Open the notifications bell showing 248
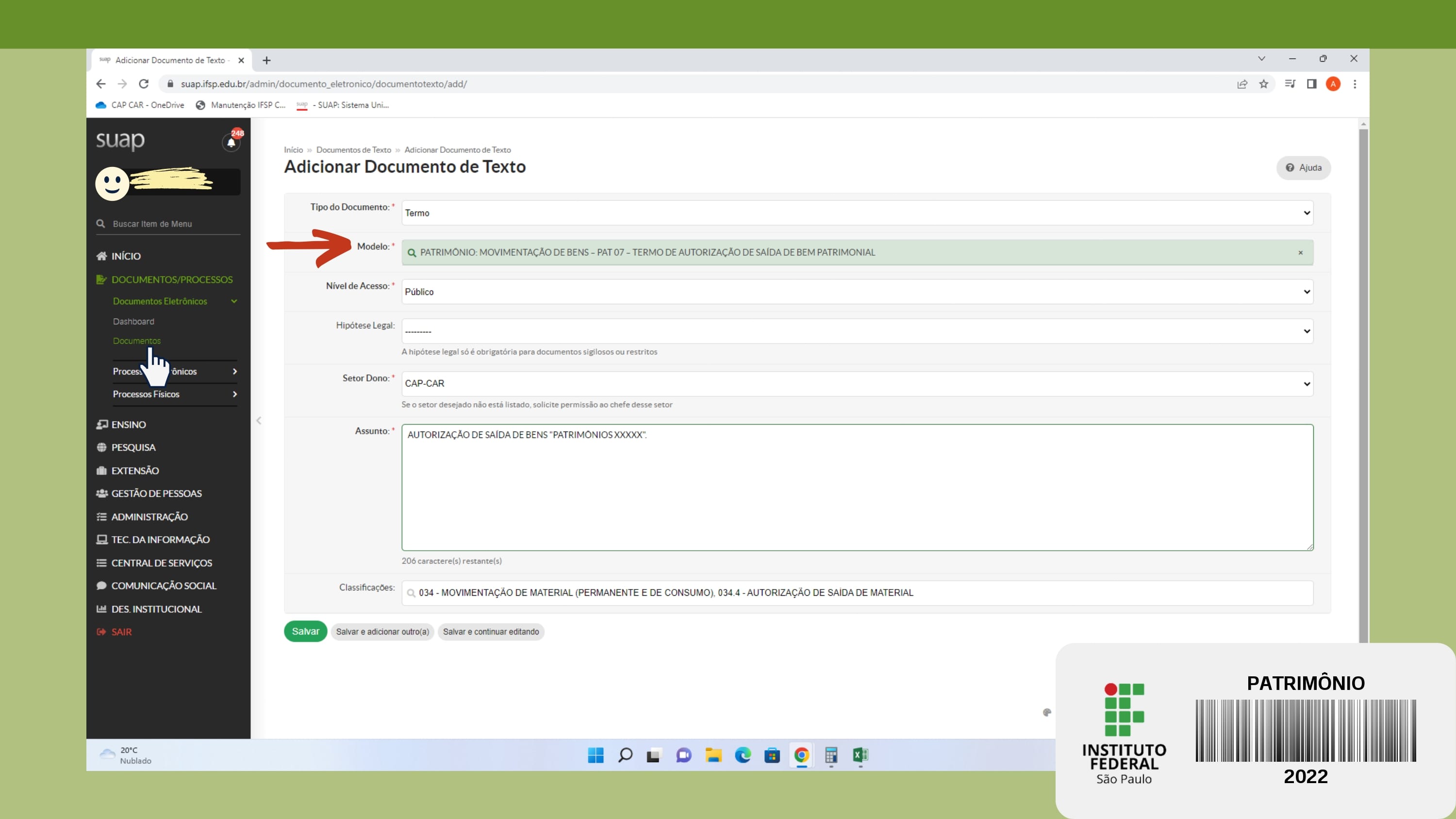The image size is (1456, 819). (231, 141)
